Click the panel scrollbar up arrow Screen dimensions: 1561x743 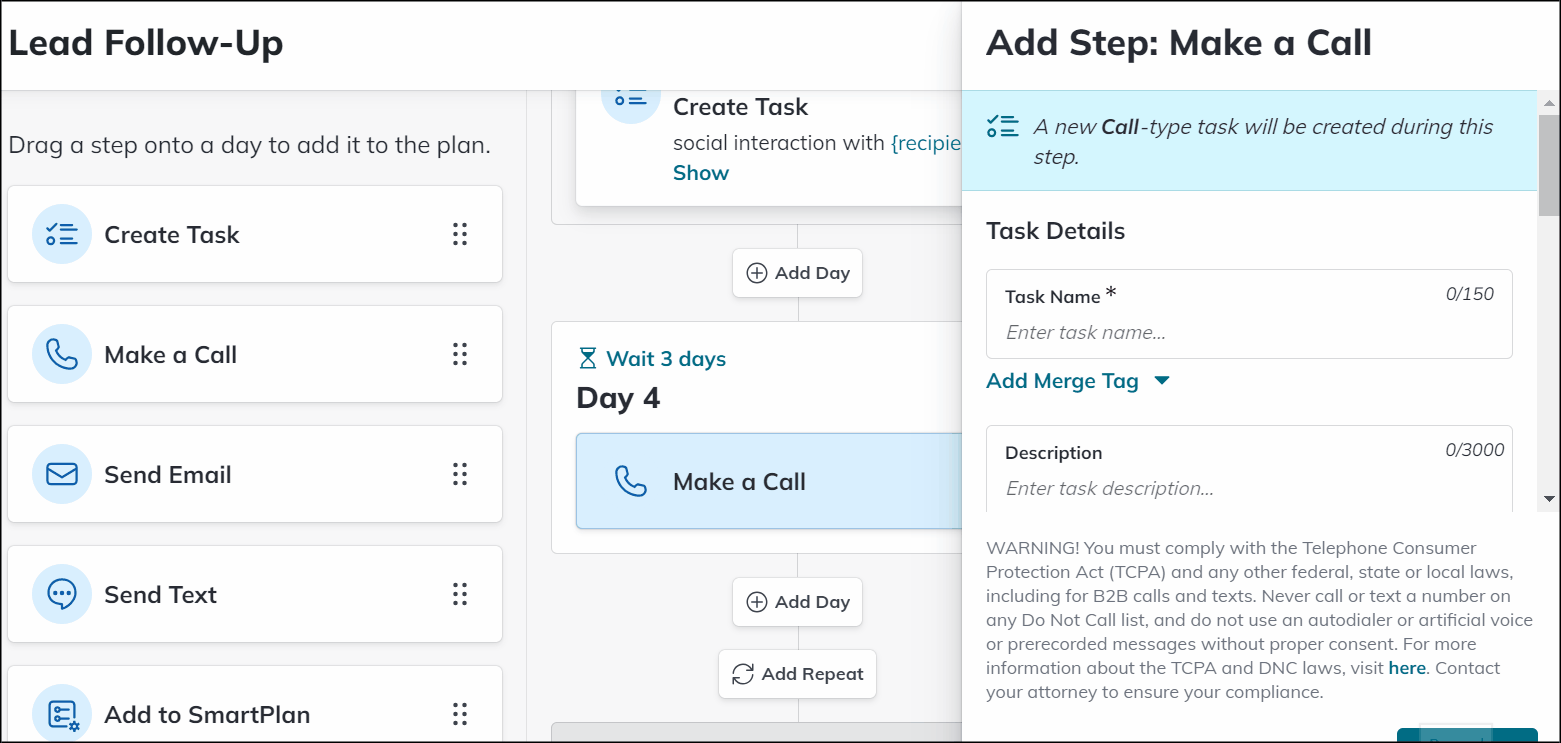pyautogui.click(x=1549, y=103)
